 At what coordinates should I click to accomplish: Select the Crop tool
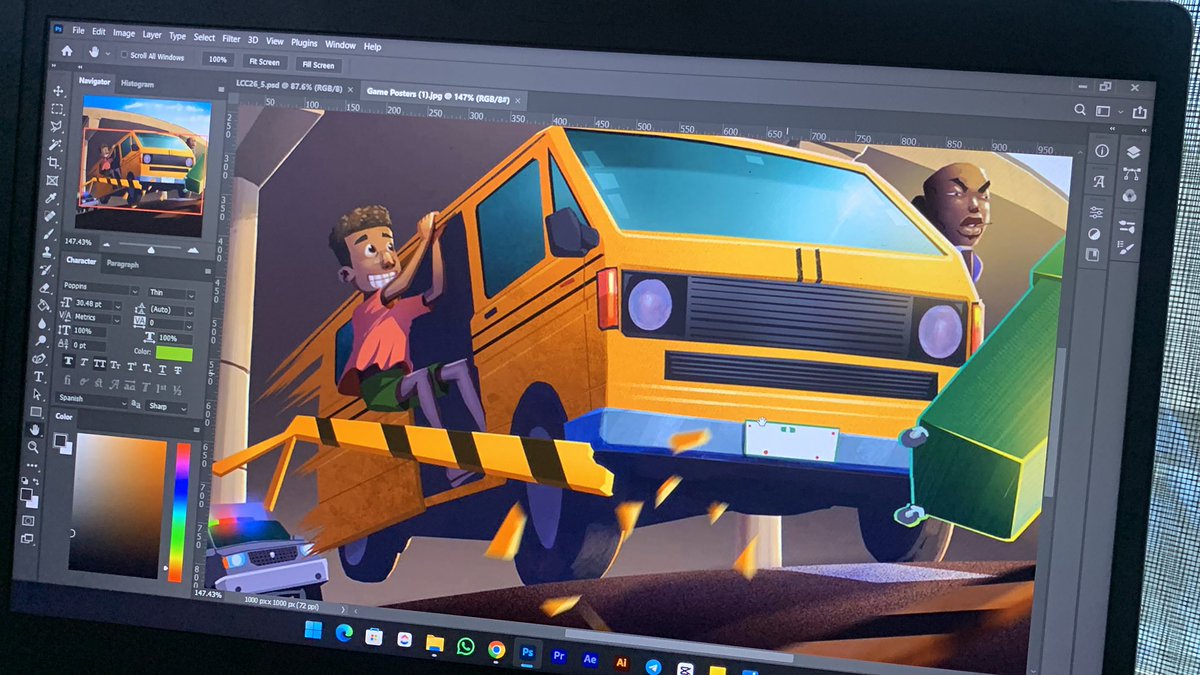point(54,163)
